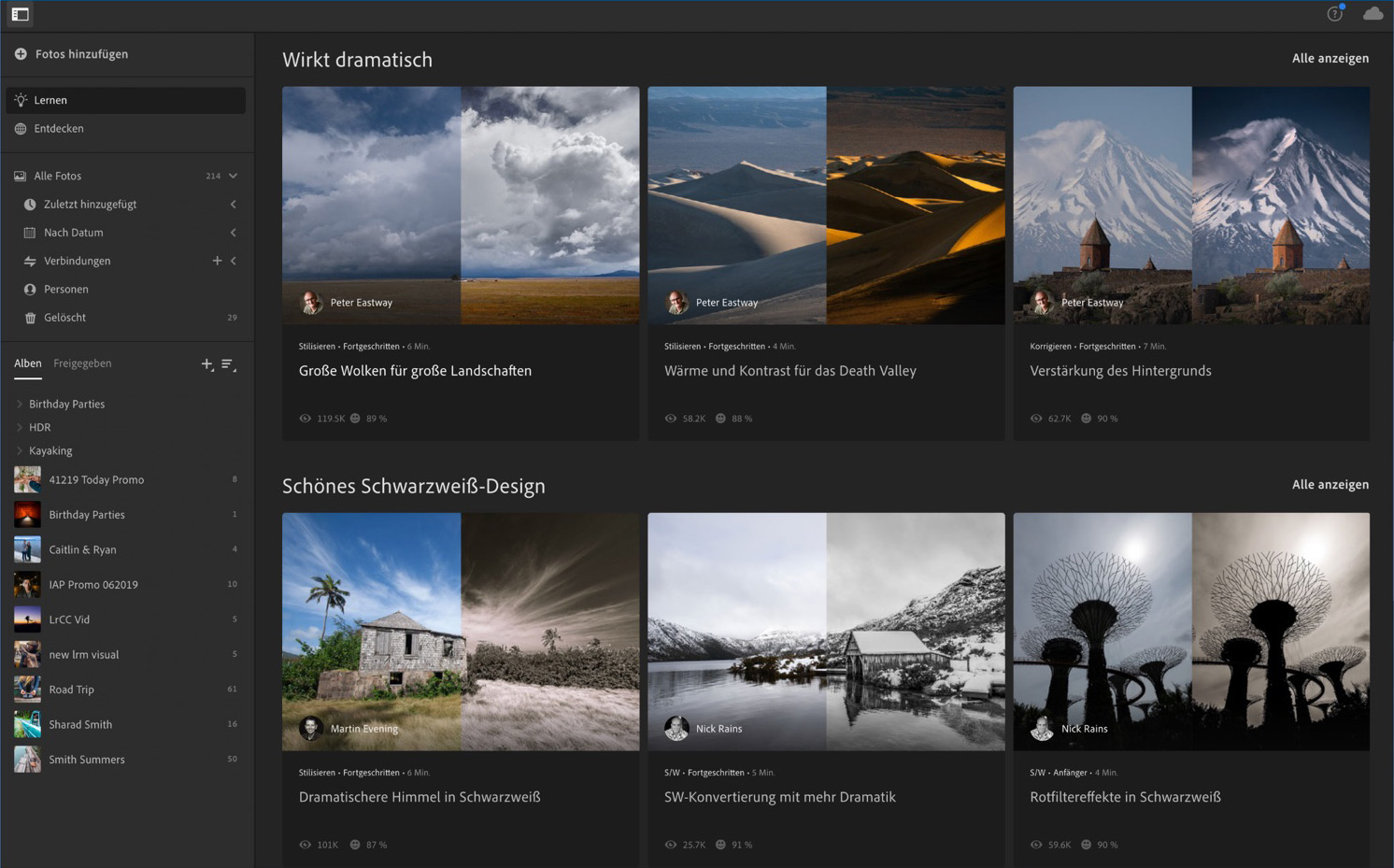Open the cloud sync status icon

pyautogui.click(x=1373, y=14)
